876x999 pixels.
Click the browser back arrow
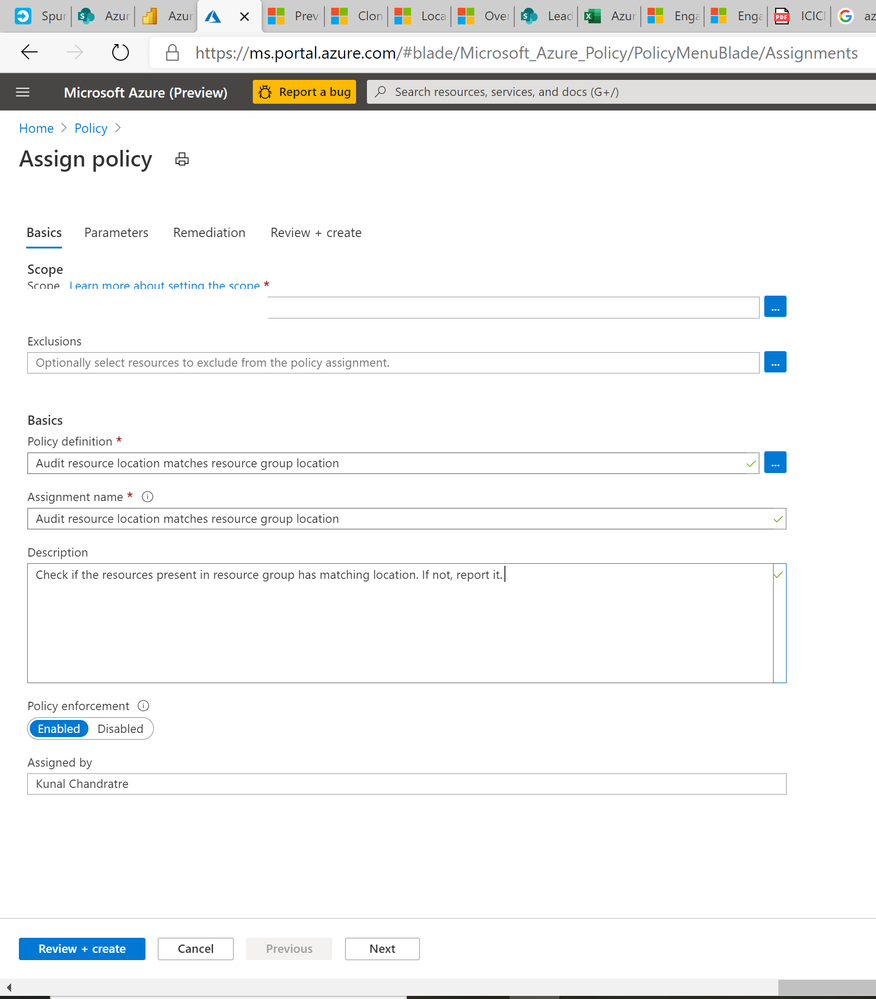(29, 53)
